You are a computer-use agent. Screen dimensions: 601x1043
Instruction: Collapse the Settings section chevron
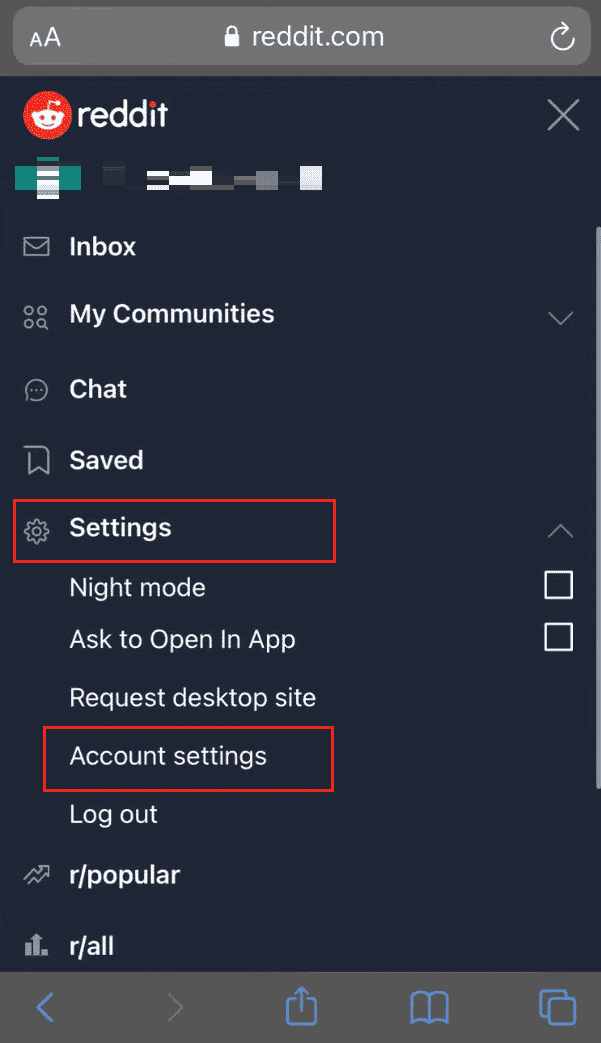click(x=560, y=530)
